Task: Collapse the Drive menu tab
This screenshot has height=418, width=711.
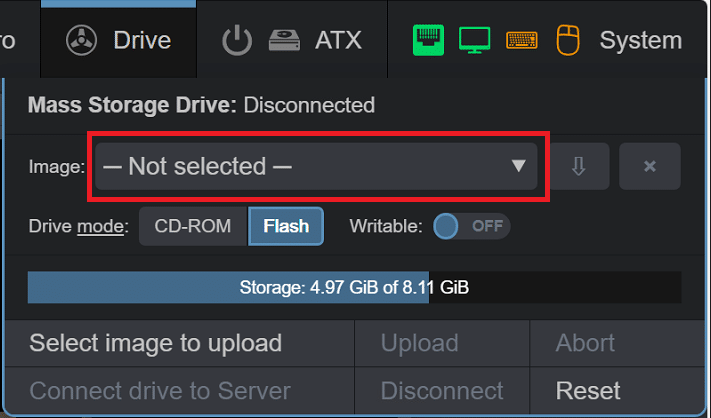Action: 119,40
